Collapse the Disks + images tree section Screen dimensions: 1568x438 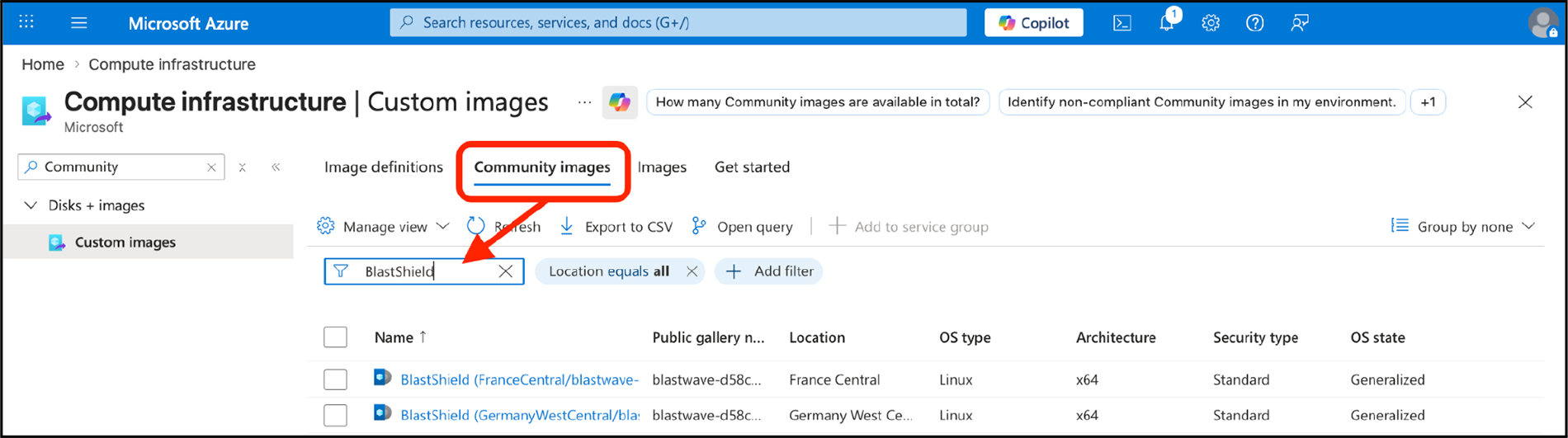[31, 205]
